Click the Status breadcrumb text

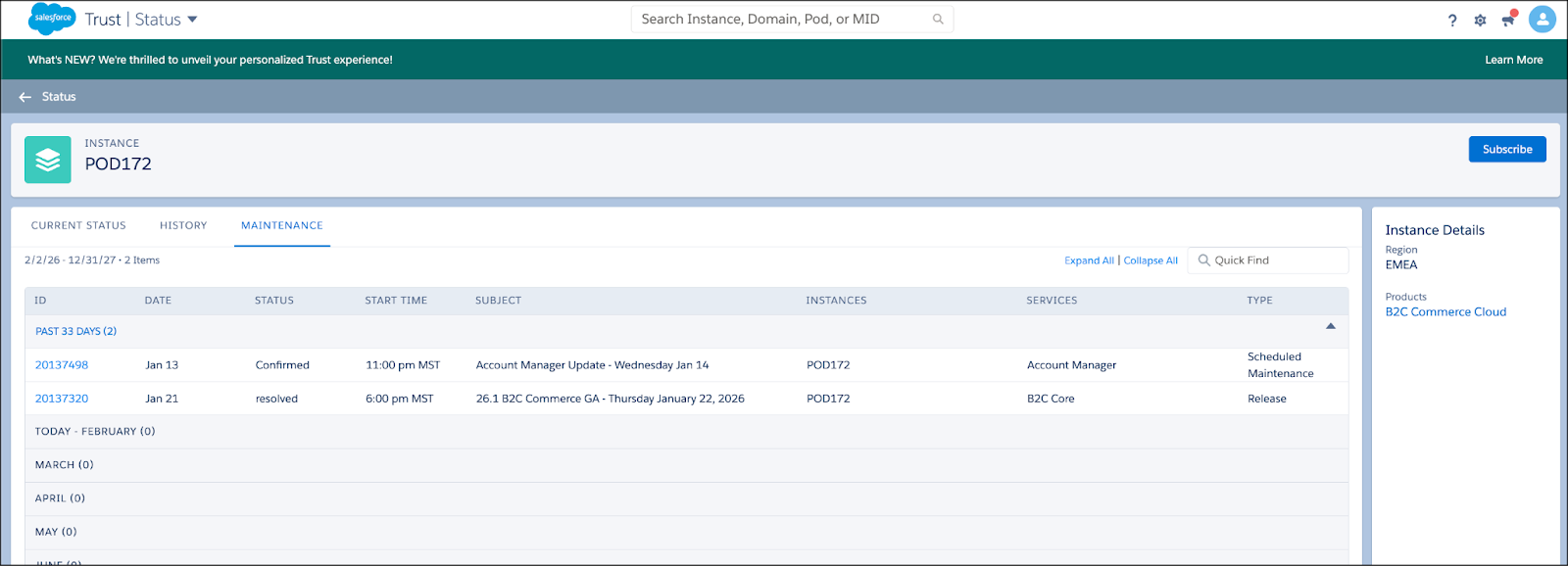[59, 97]
